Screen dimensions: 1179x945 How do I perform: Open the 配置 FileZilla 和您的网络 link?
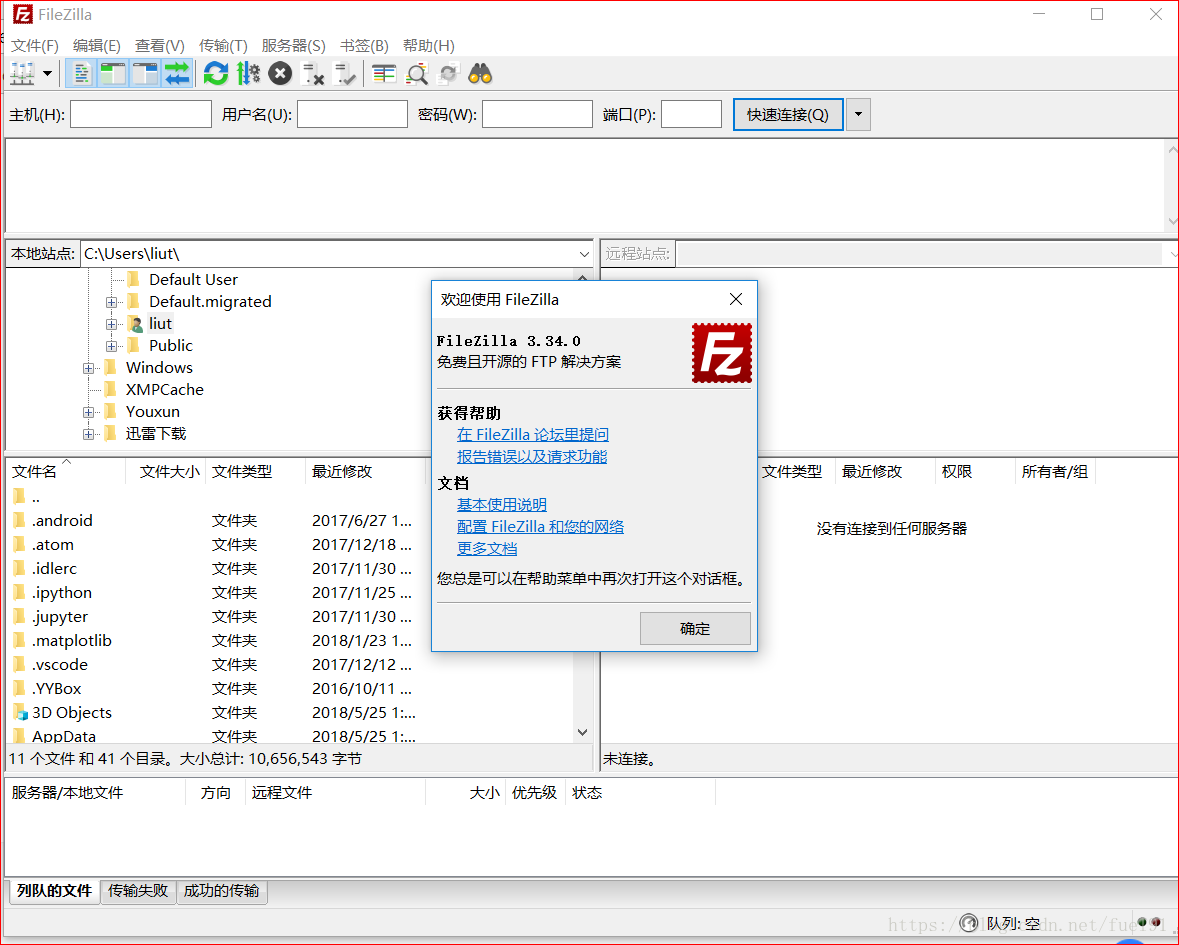click(x=541, y=526)
